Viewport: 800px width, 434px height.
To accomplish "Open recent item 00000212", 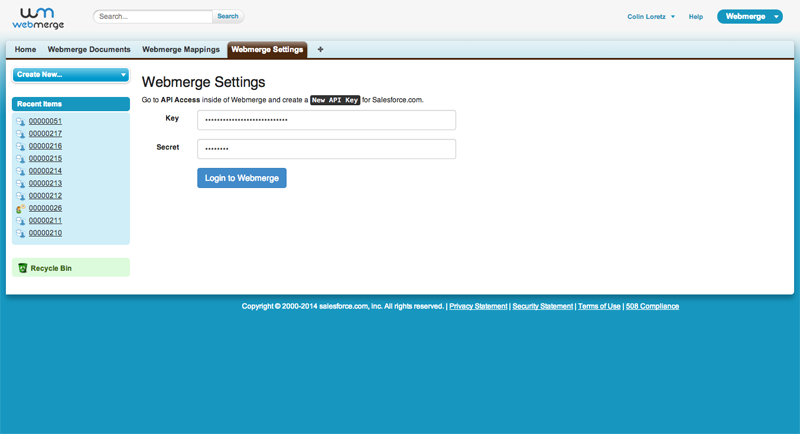I will [x=45, y=196].
